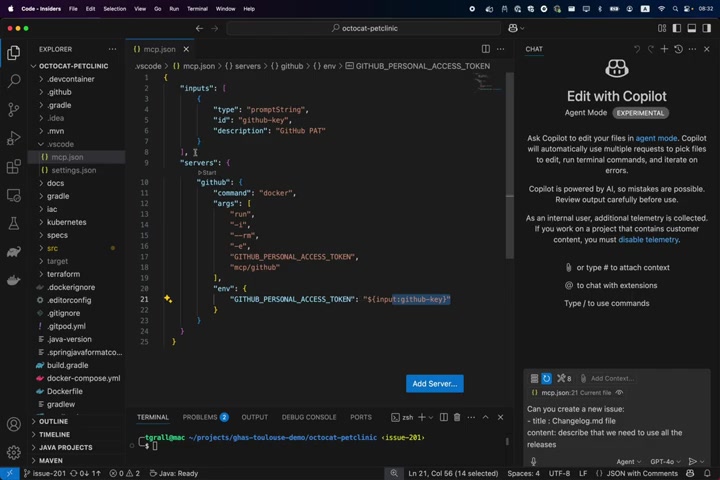Toggle bottom panel visibility
The image size is (720, 480).
(x=692, y=28)
